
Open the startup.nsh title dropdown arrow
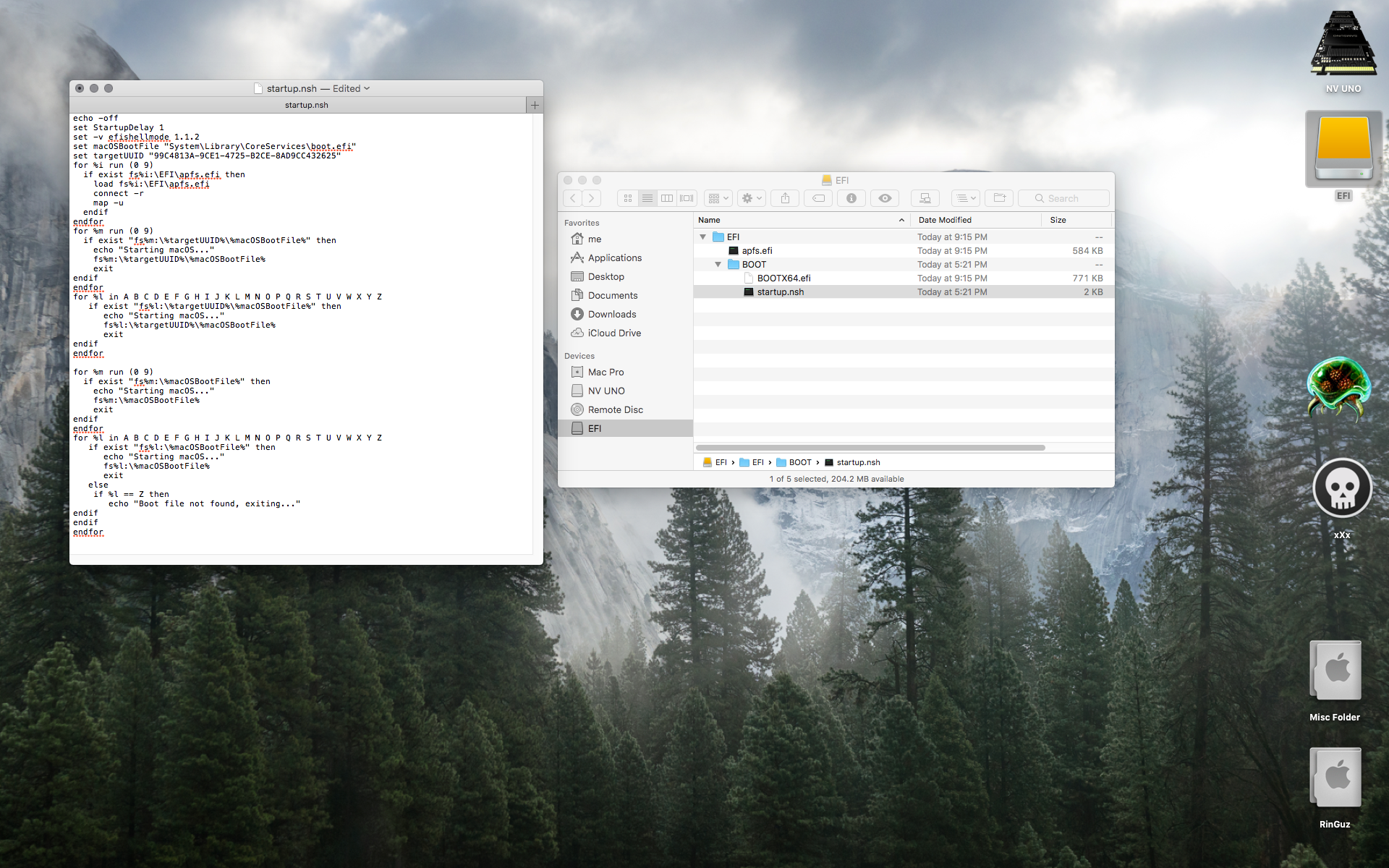click(367, 88)
